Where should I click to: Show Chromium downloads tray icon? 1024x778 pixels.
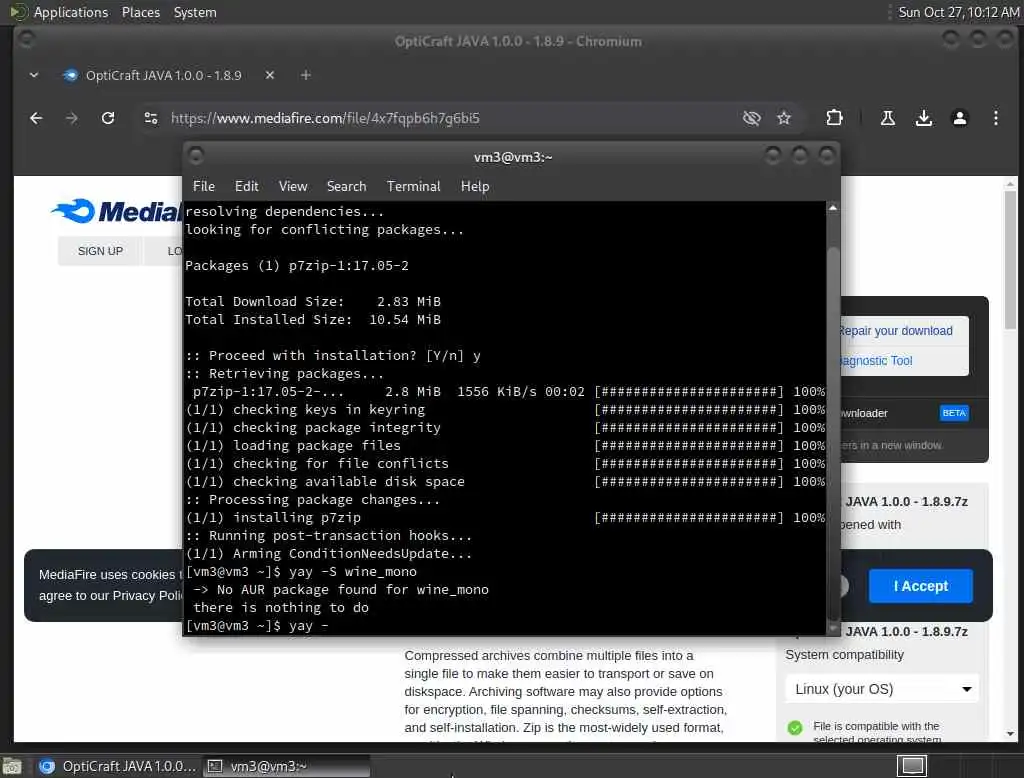pyautogui.click(x=923, y=118)
